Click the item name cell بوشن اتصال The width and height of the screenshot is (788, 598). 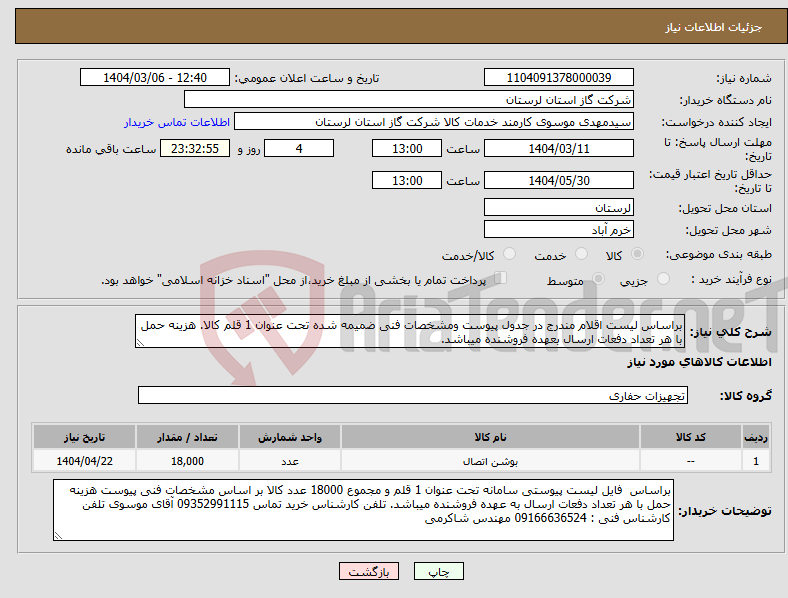(490, 461)
